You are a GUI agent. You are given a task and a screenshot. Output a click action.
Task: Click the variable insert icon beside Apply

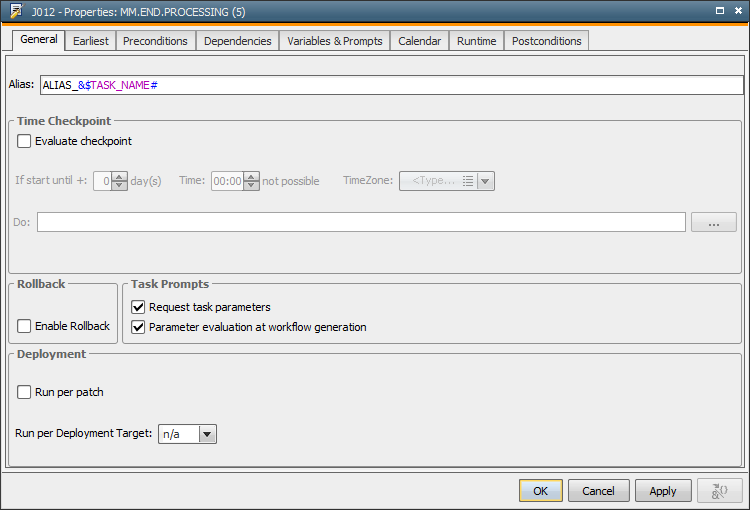pos(718,491)
